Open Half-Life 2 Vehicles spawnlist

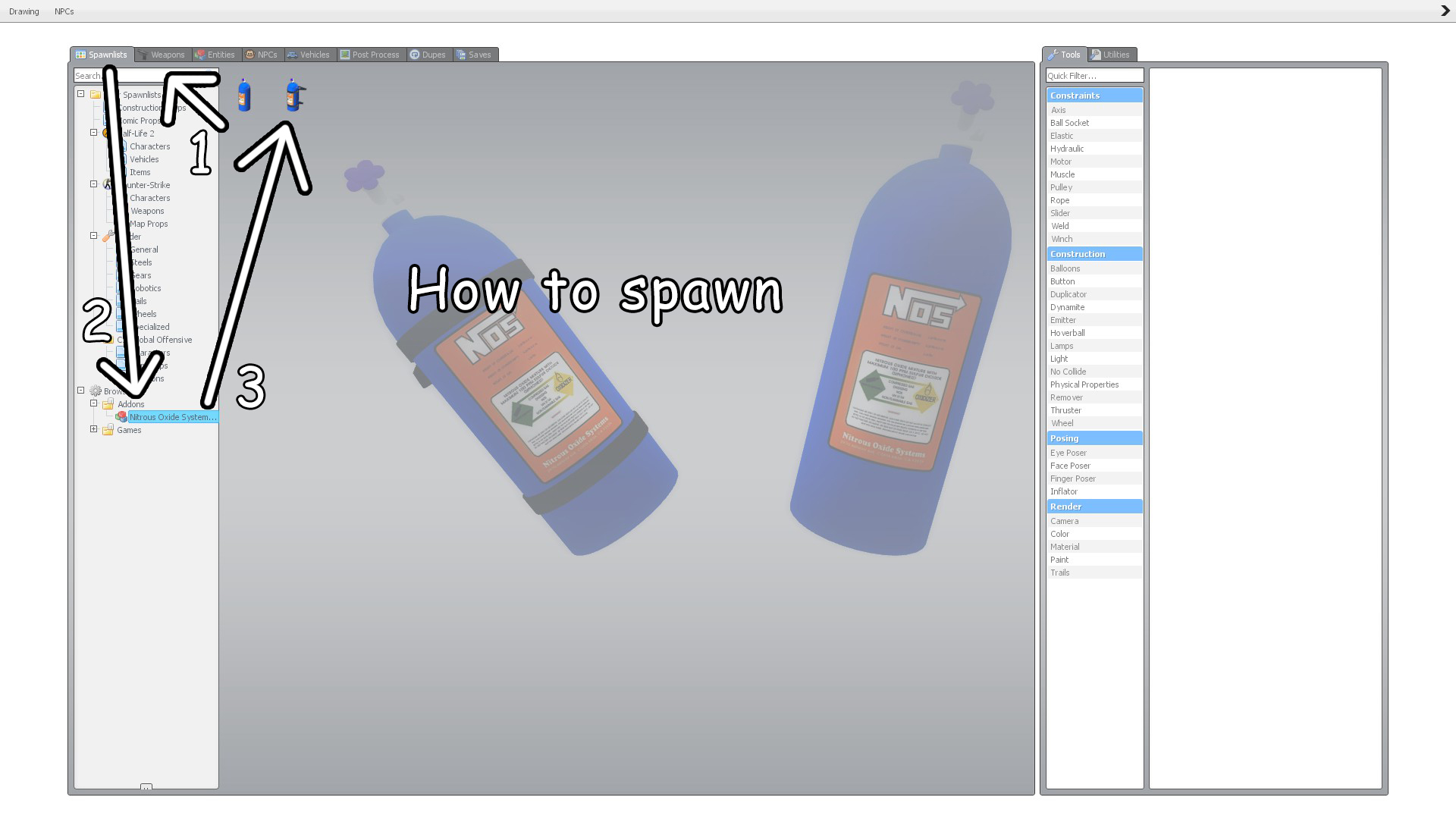tap(144, 159)
